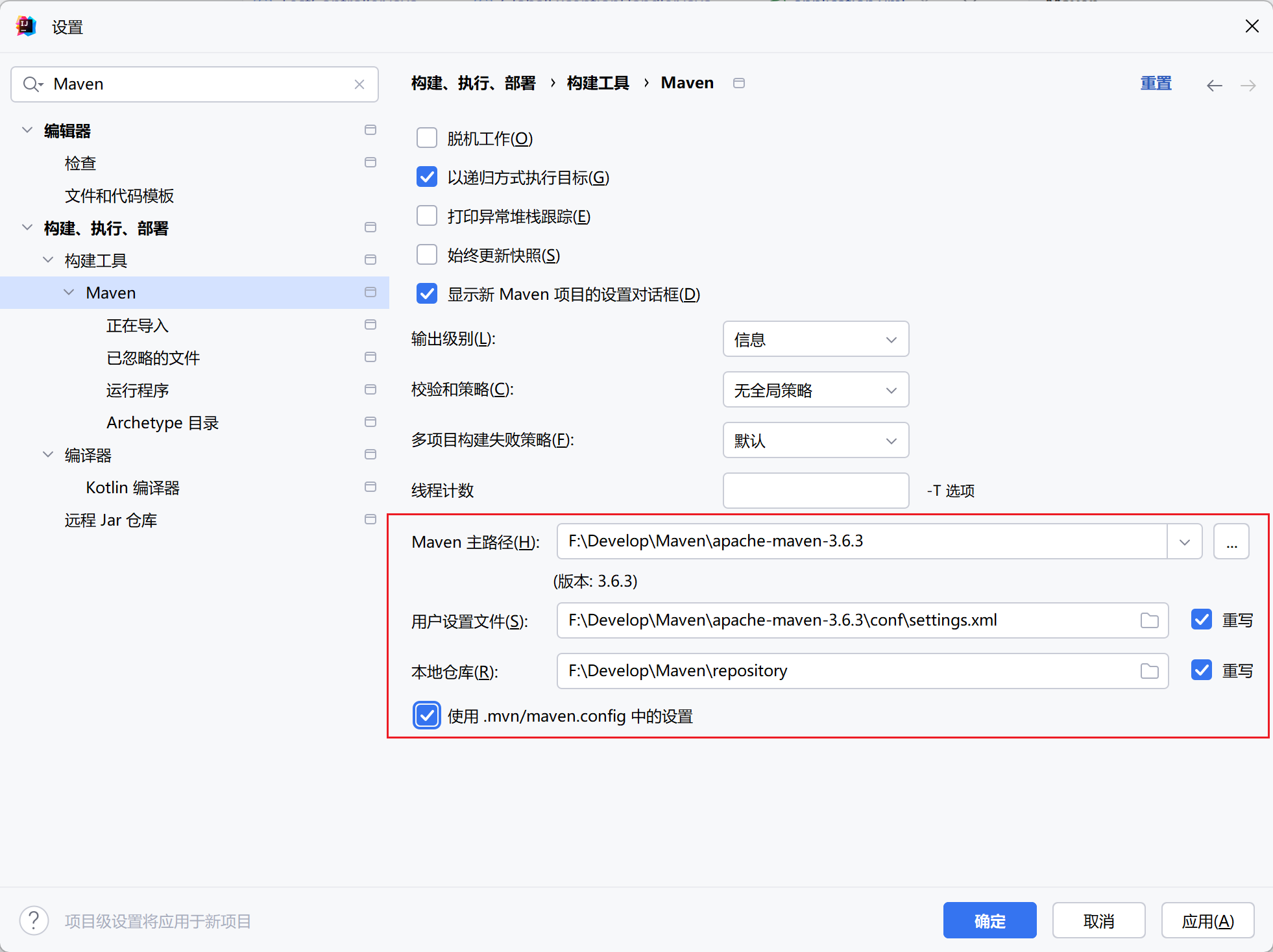Browse Maven home path with the ... button
The height and width of the screenshot is (952, 1273).
[x=1231, y=541]
